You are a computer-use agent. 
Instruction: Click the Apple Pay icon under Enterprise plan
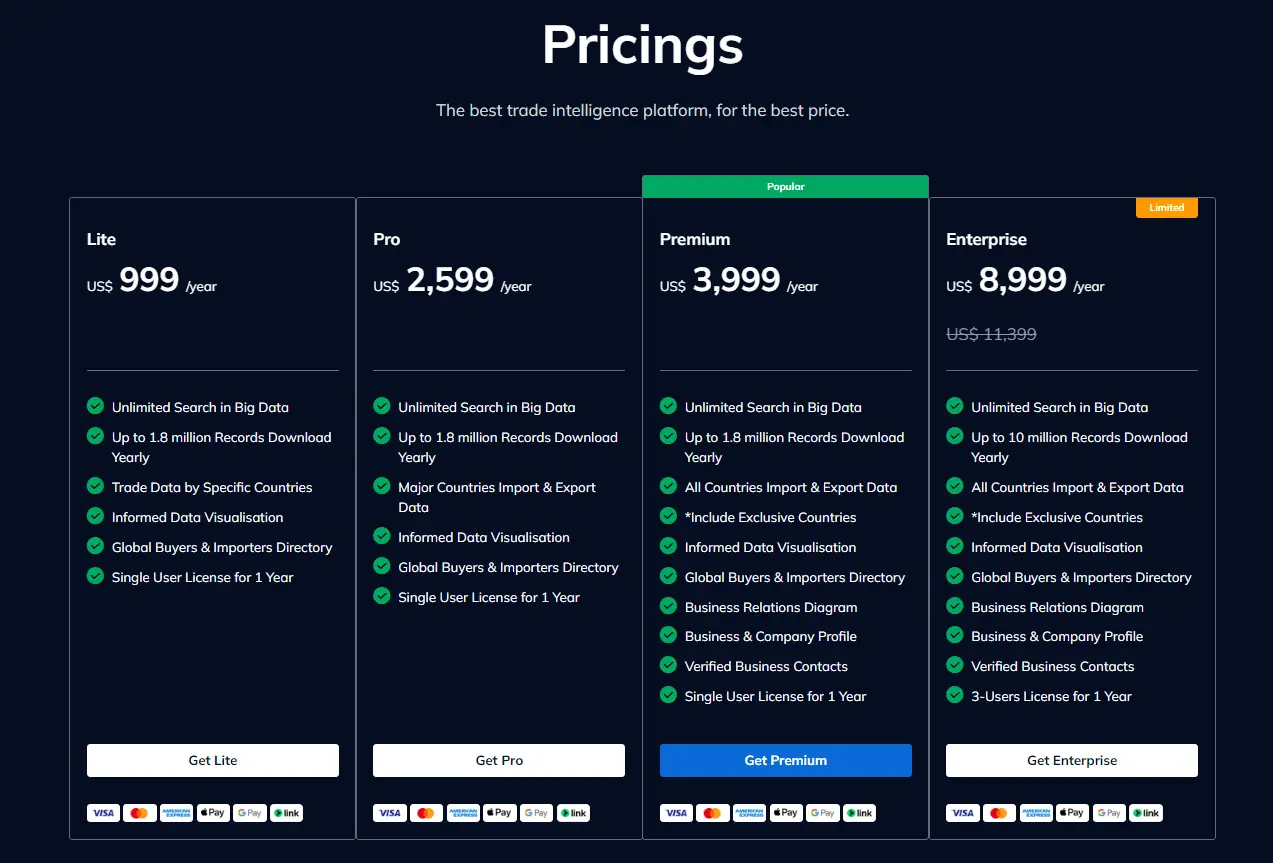(1072, 813)
